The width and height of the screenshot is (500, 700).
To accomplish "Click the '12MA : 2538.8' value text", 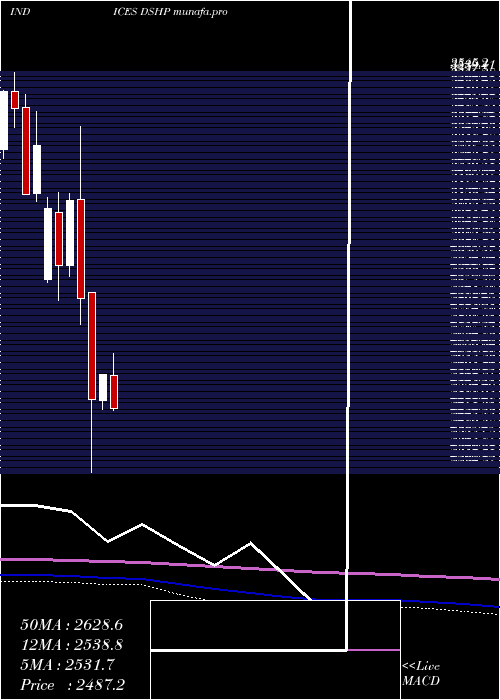I will coord(71,645).
